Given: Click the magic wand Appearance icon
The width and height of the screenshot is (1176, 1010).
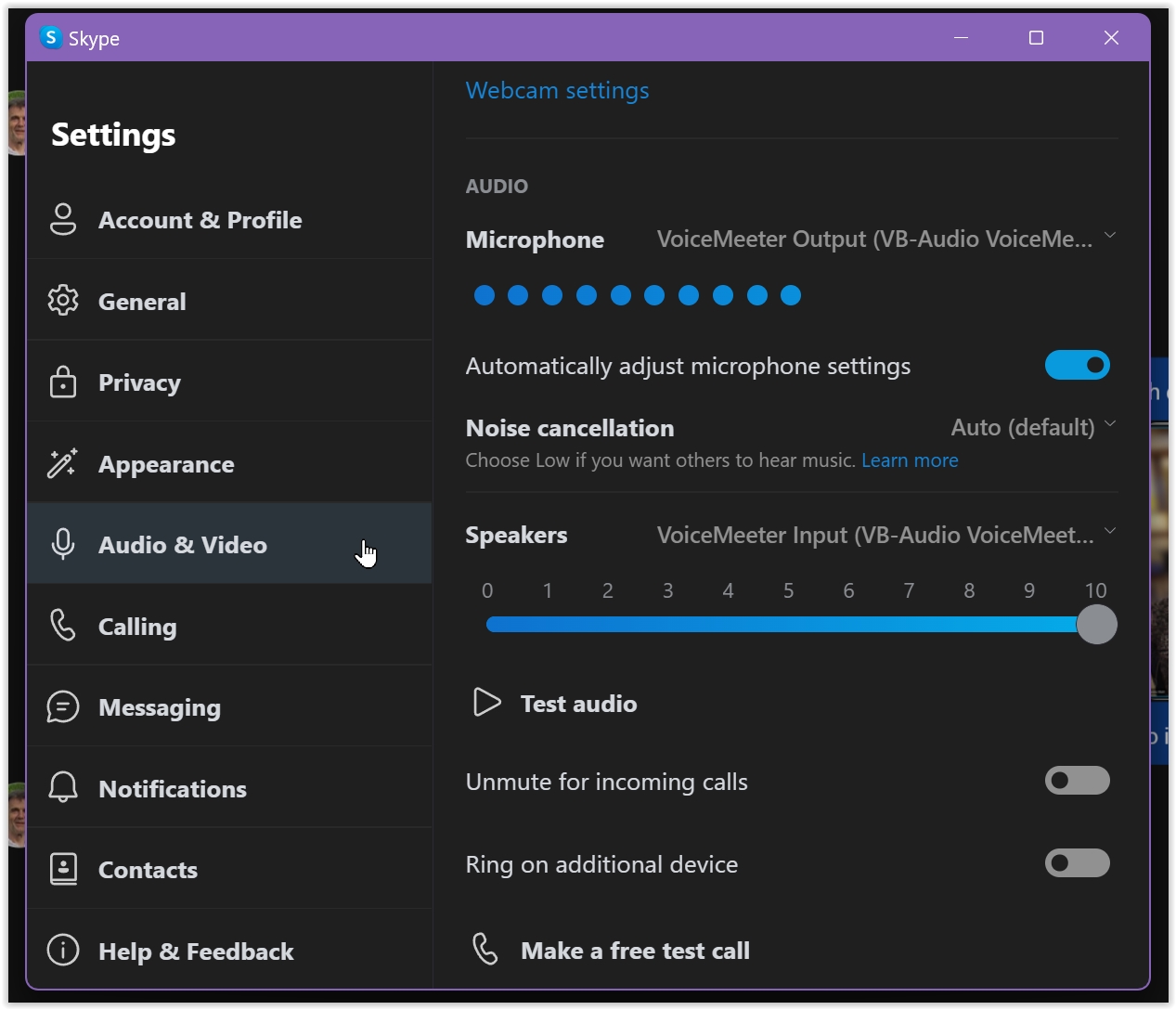Looking at the screenshot, I should pos(63,463).
